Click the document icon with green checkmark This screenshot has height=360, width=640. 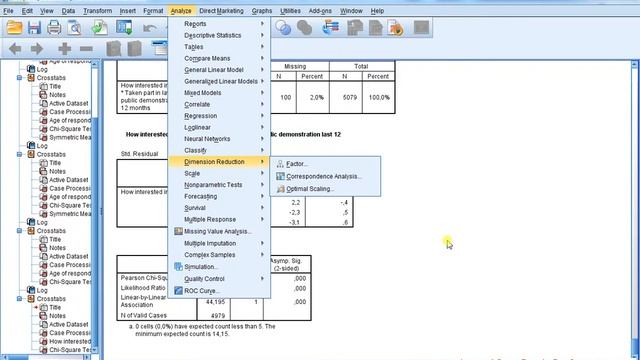tap(99, 28)
